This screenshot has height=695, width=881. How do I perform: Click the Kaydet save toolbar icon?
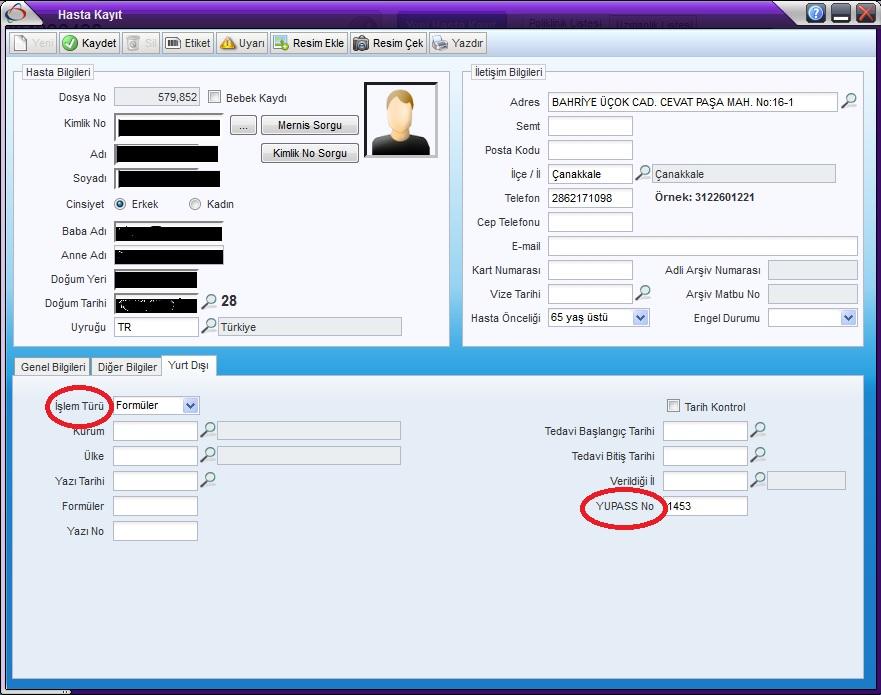tap(89, 44)
